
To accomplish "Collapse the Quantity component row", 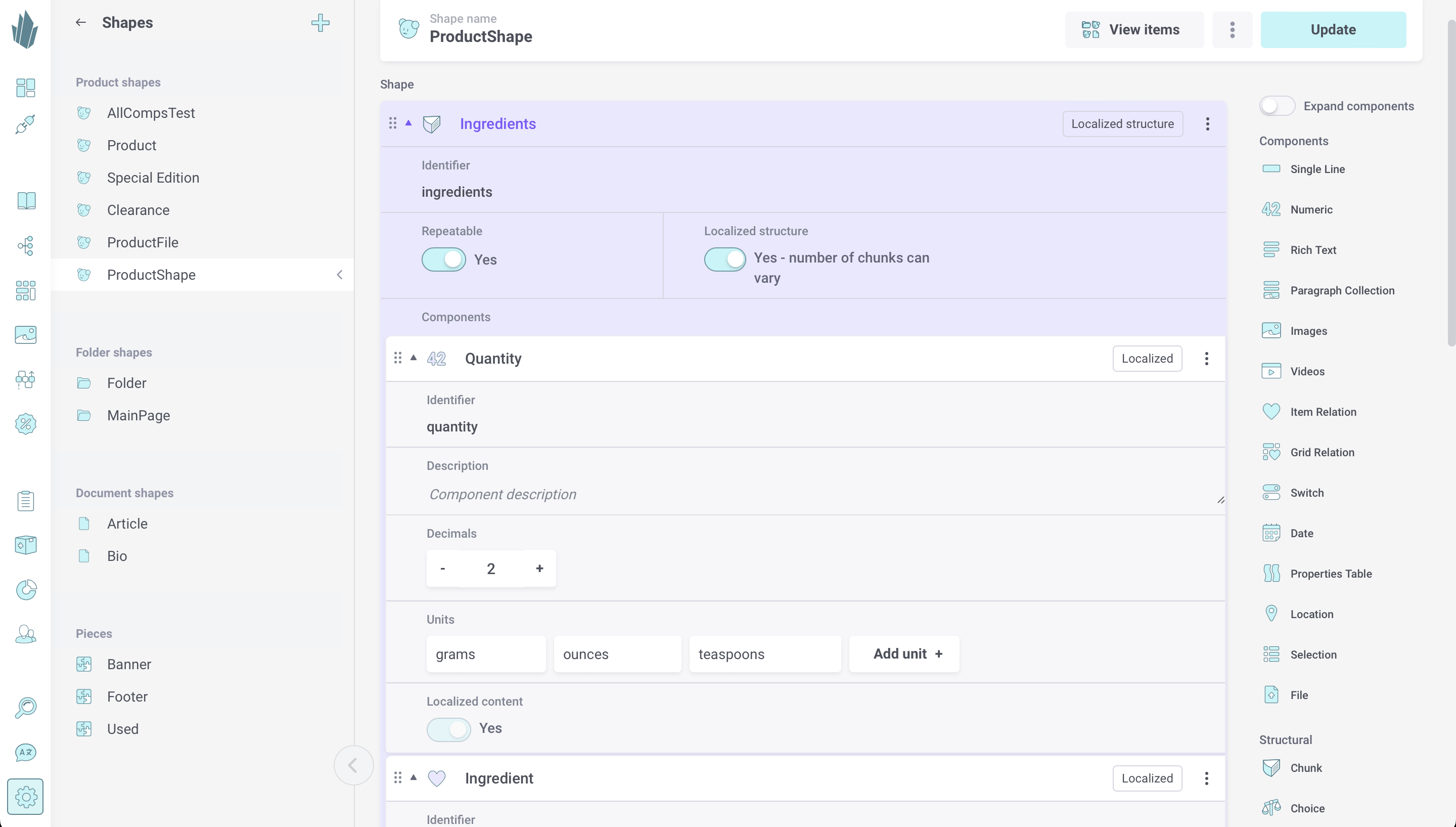I will click(414, 358).
